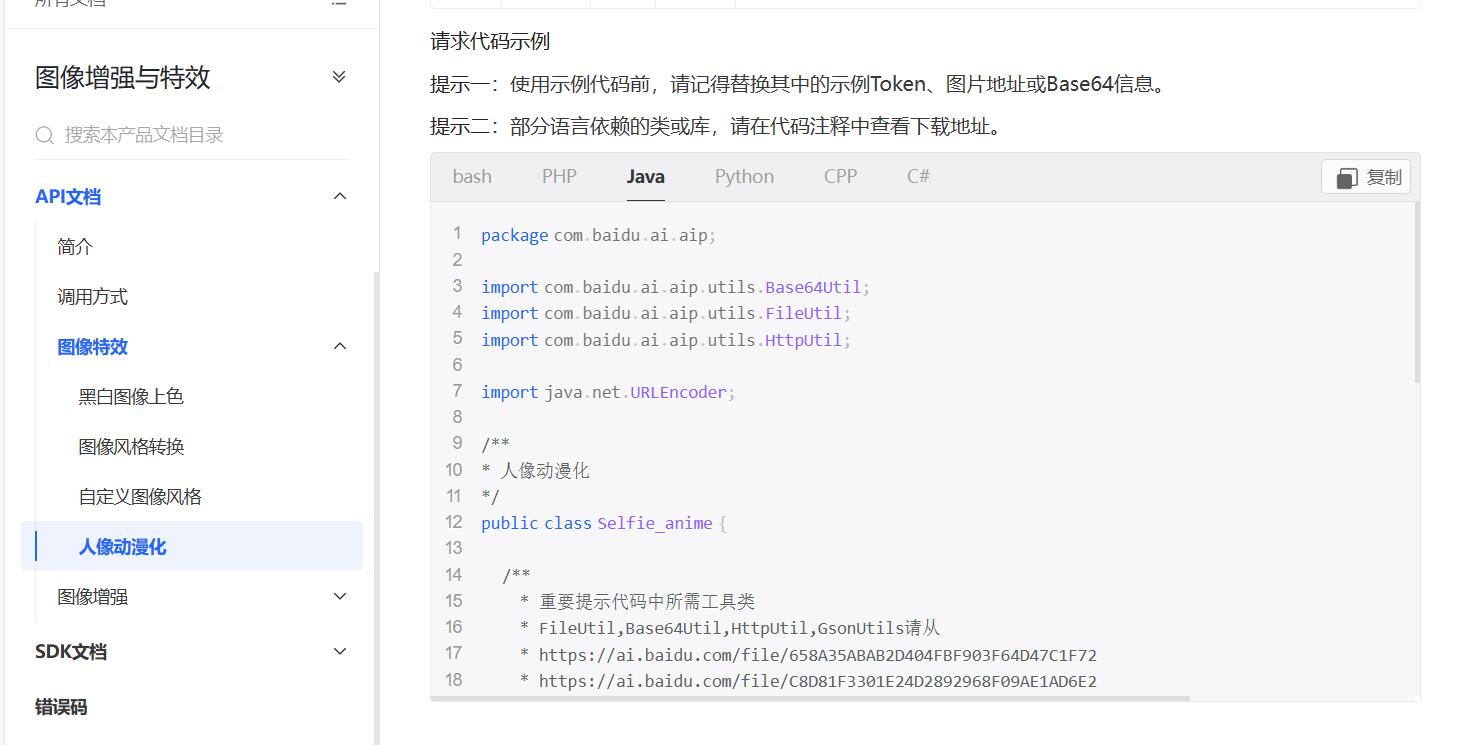Screen dimensions: 1466x745
Task: Collapse the 图像增强与特效 double-chevron
Action: (339, 77)
